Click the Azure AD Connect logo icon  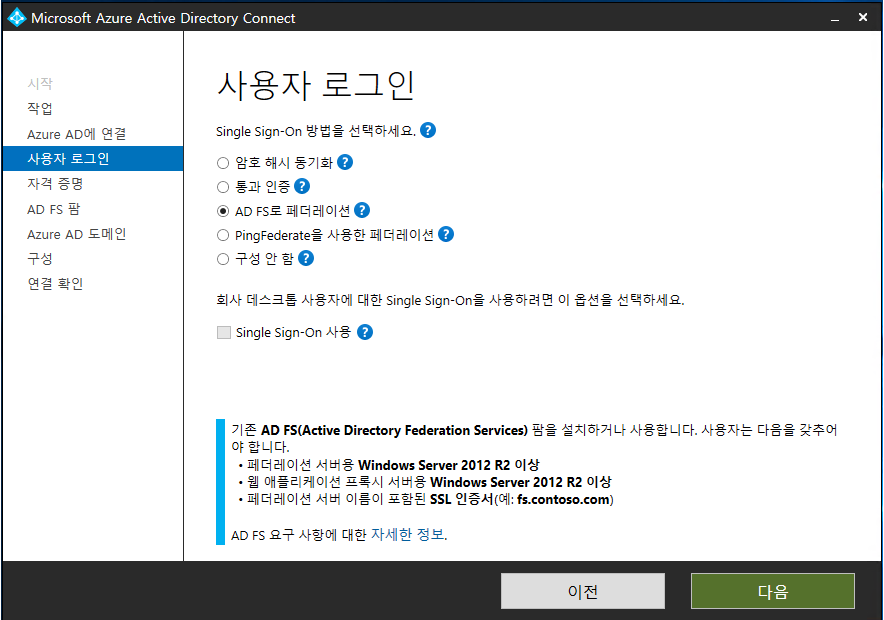tap(17, 17)
